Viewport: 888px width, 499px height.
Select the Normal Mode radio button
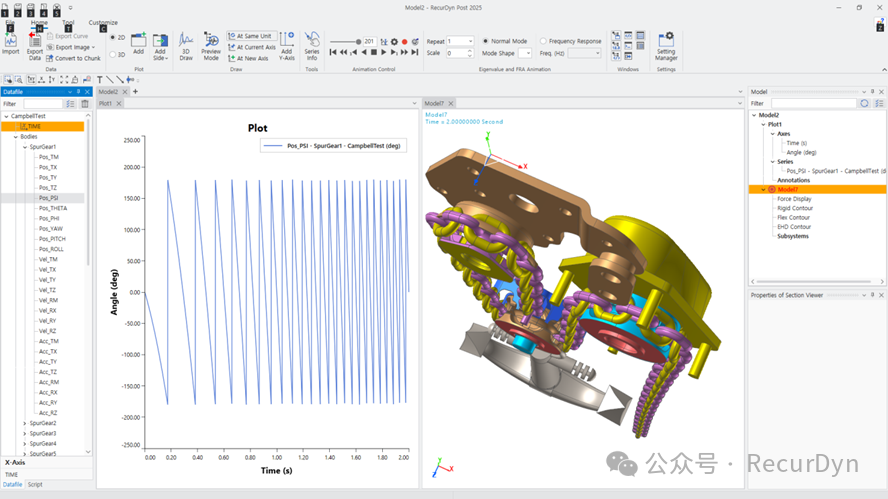[486, 41]
